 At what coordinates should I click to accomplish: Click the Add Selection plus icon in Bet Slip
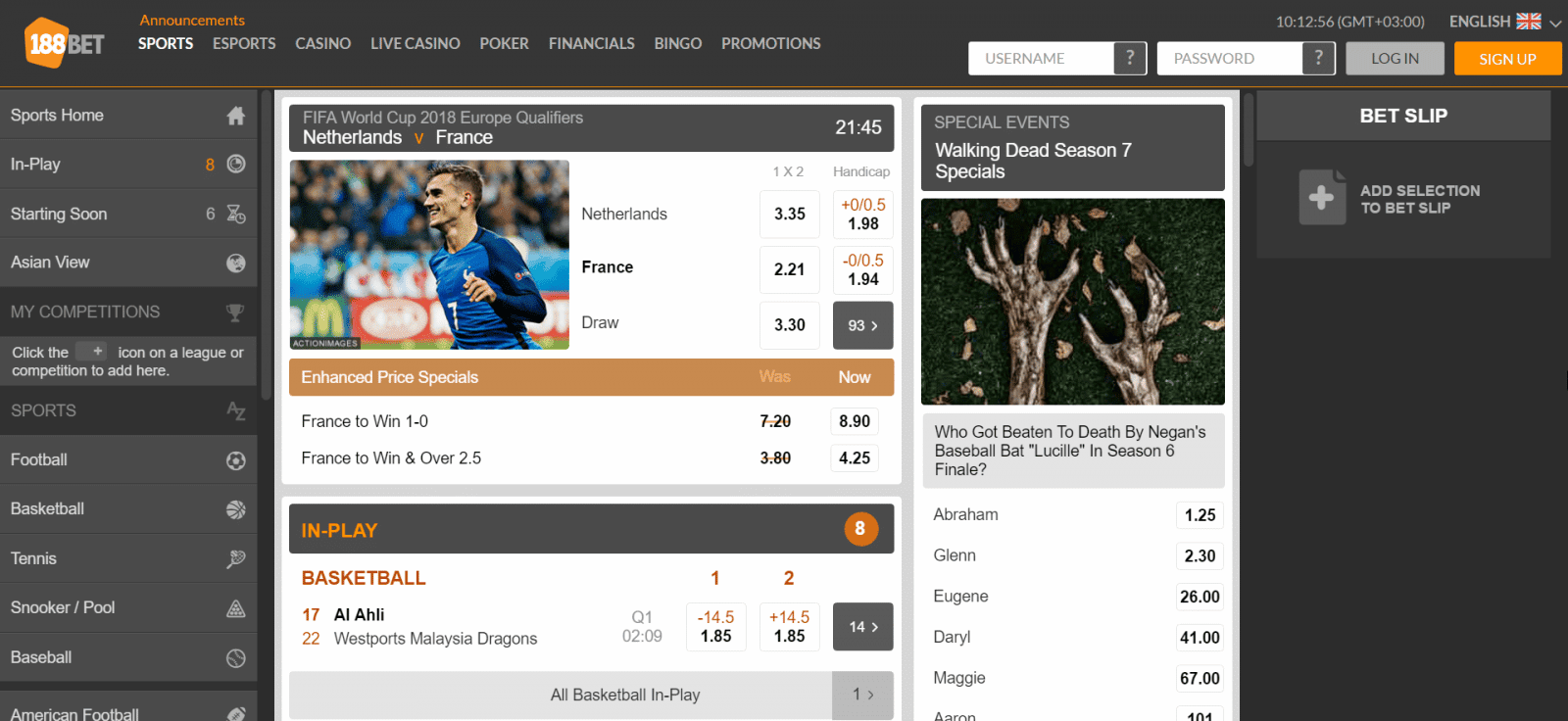pos(1322,198)
